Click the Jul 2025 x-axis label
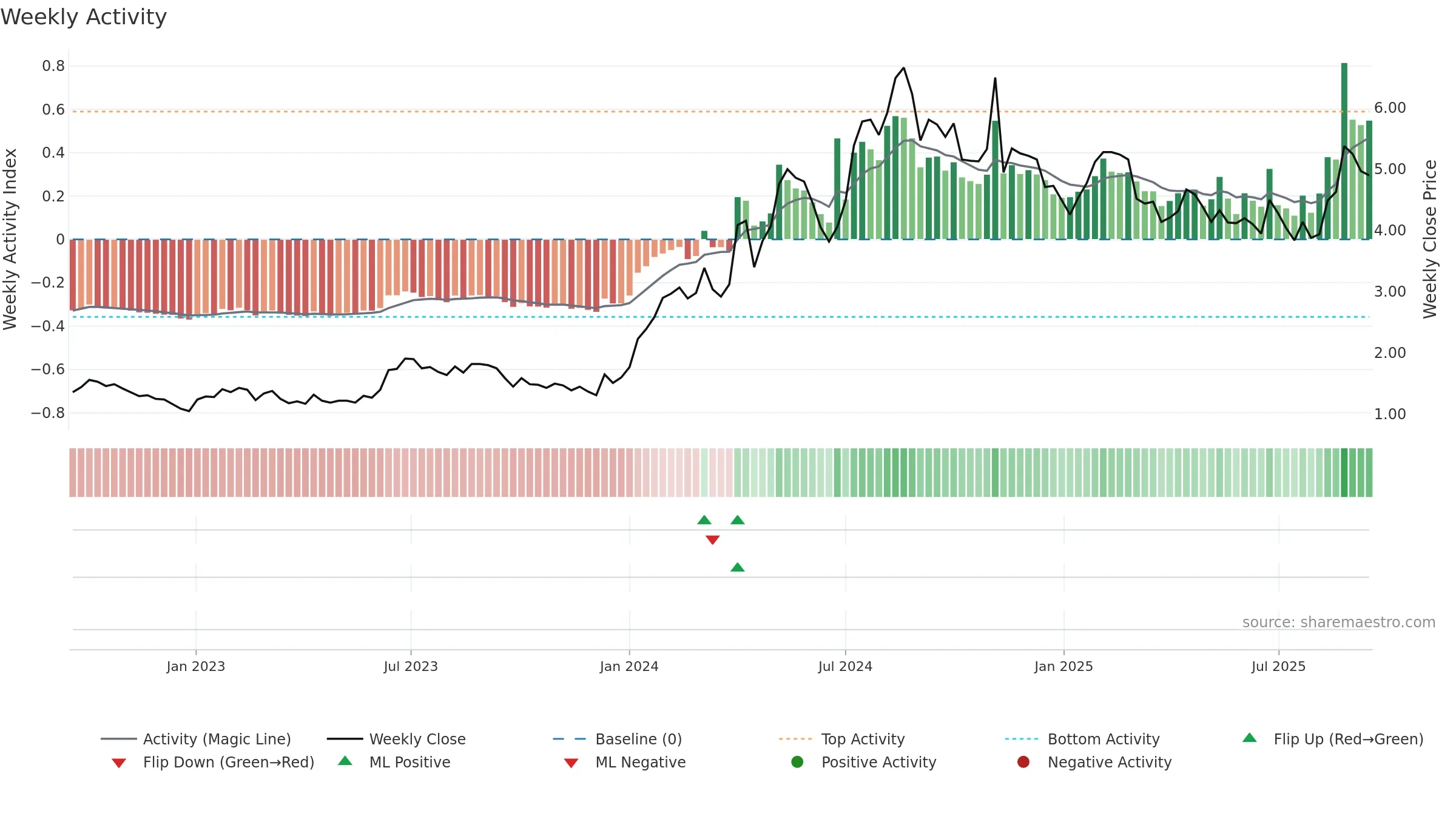1456x819 pixels. tap(1278, 667)
